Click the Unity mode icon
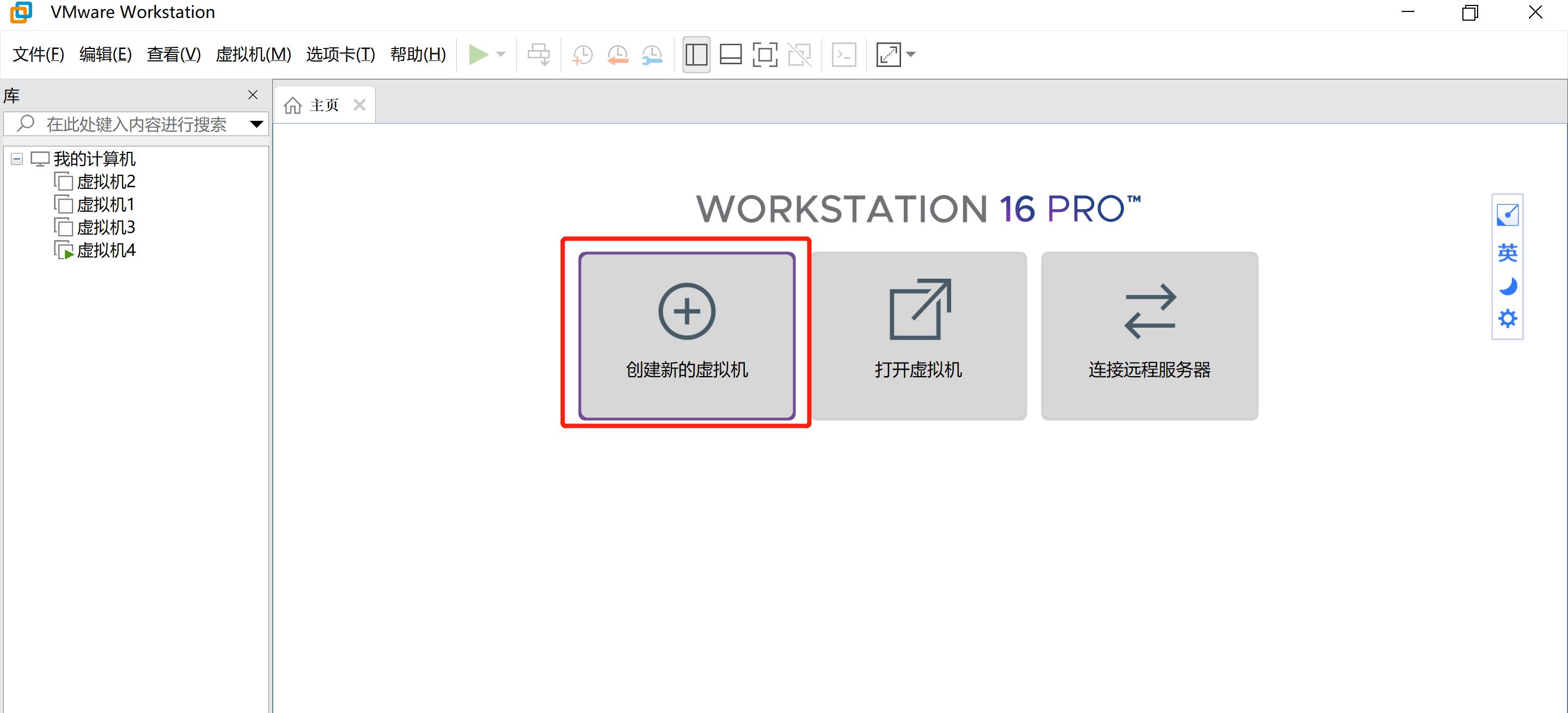The image size is (1568, 713). (x=800, y=55)
